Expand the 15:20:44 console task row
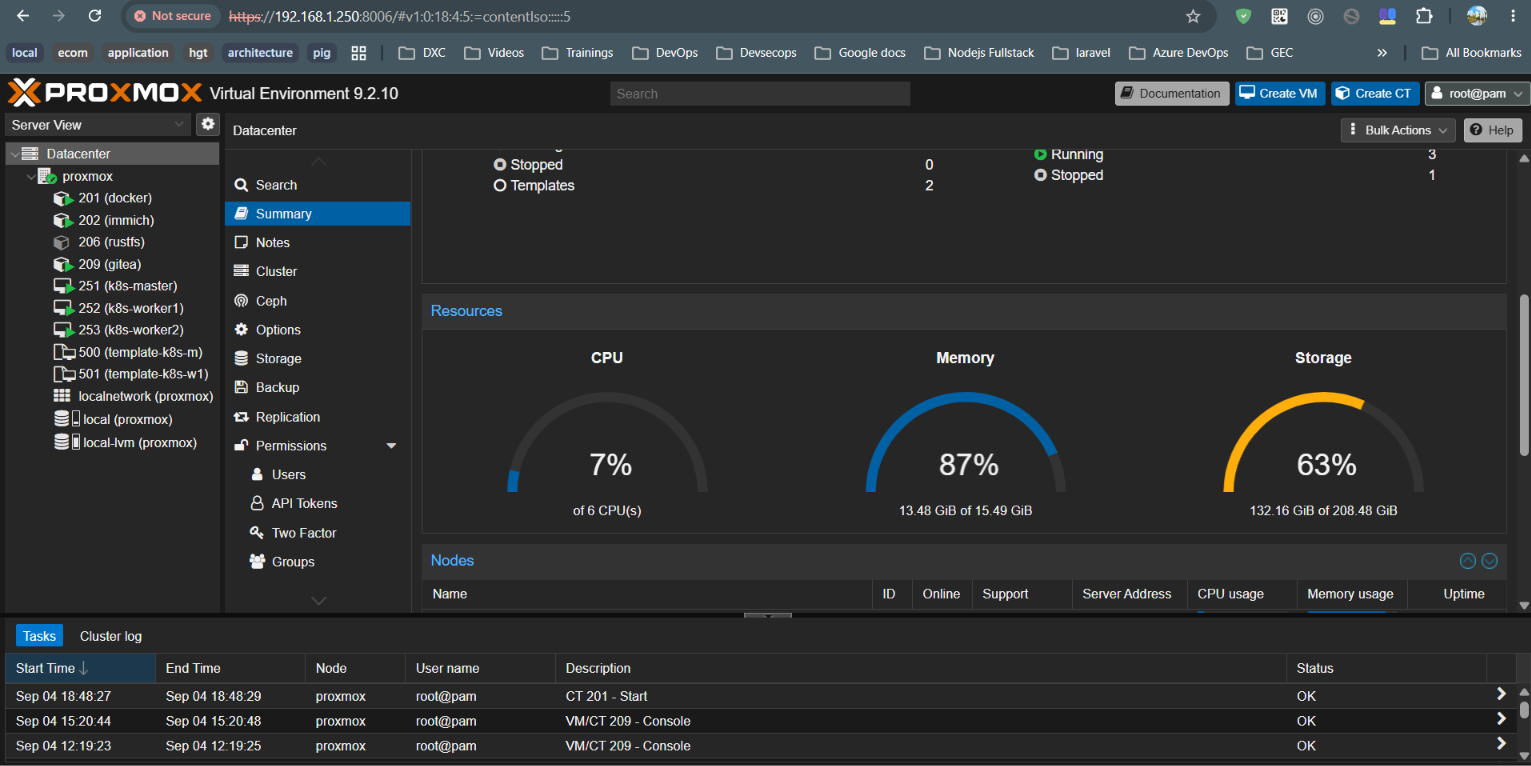1531x766 pixels. (1500, 719)
